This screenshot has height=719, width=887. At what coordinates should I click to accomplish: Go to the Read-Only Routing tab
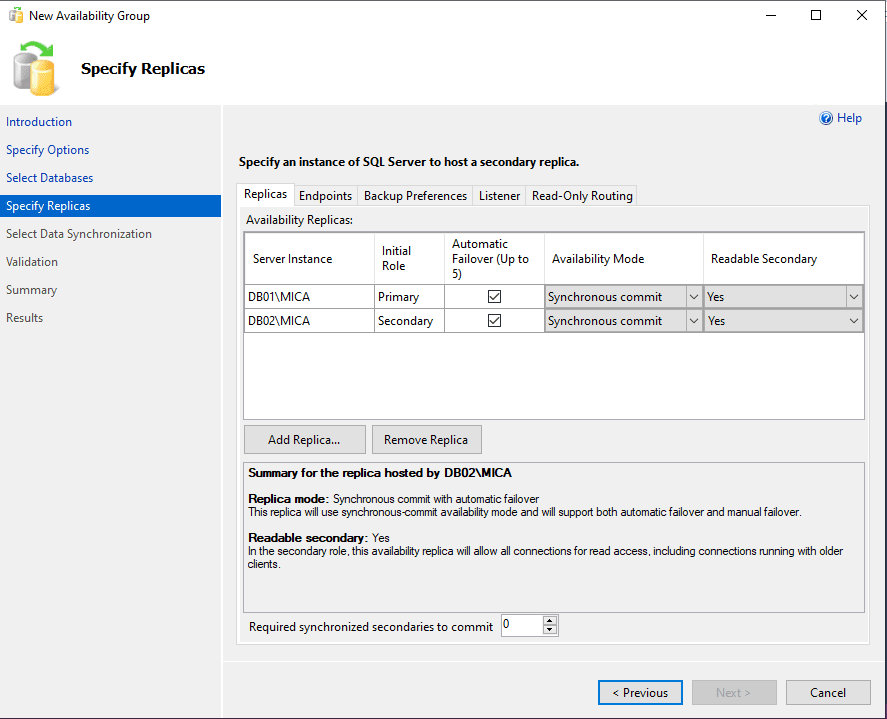(582, 196)
